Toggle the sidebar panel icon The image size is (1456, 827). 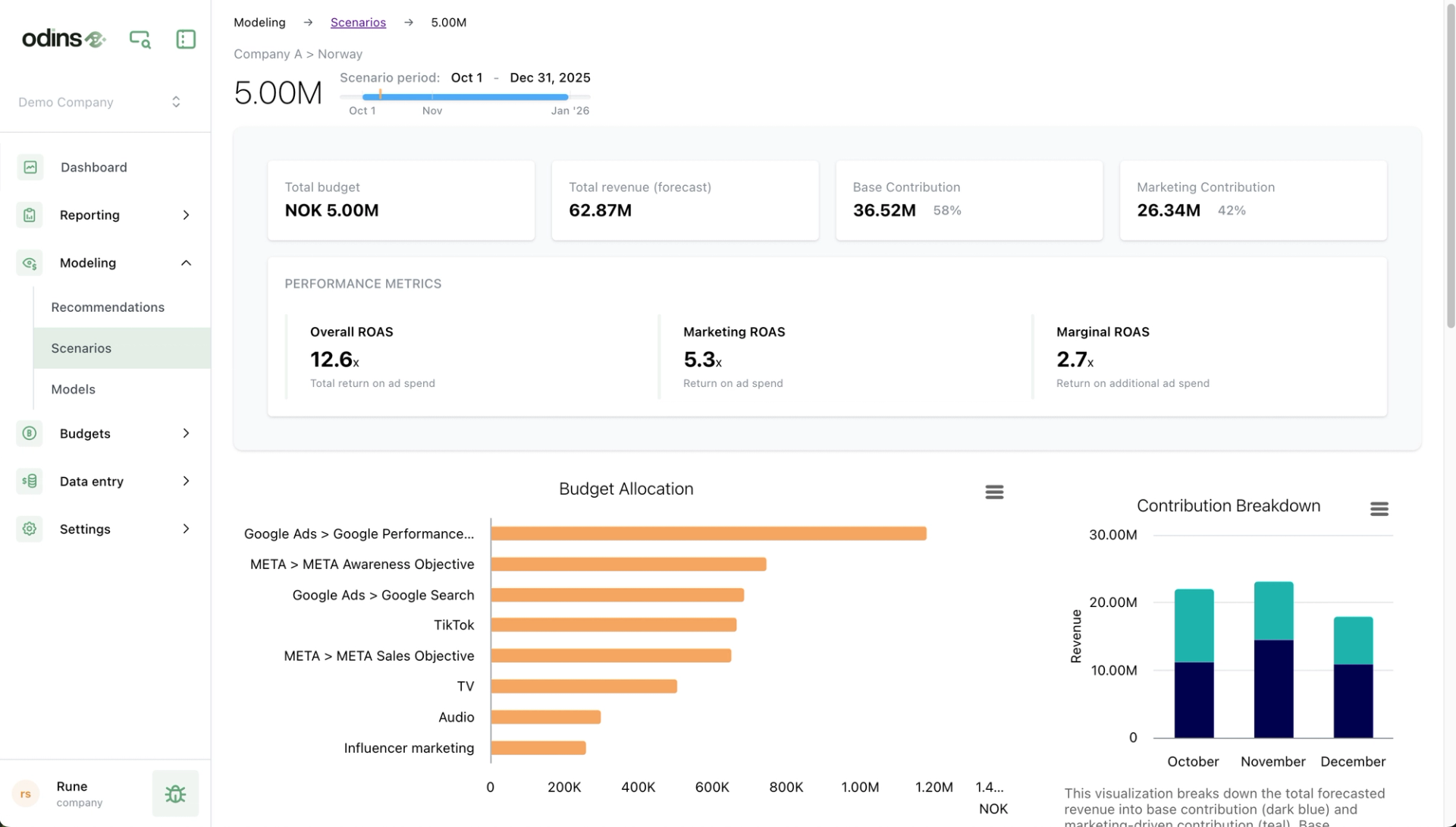[186, 39]
